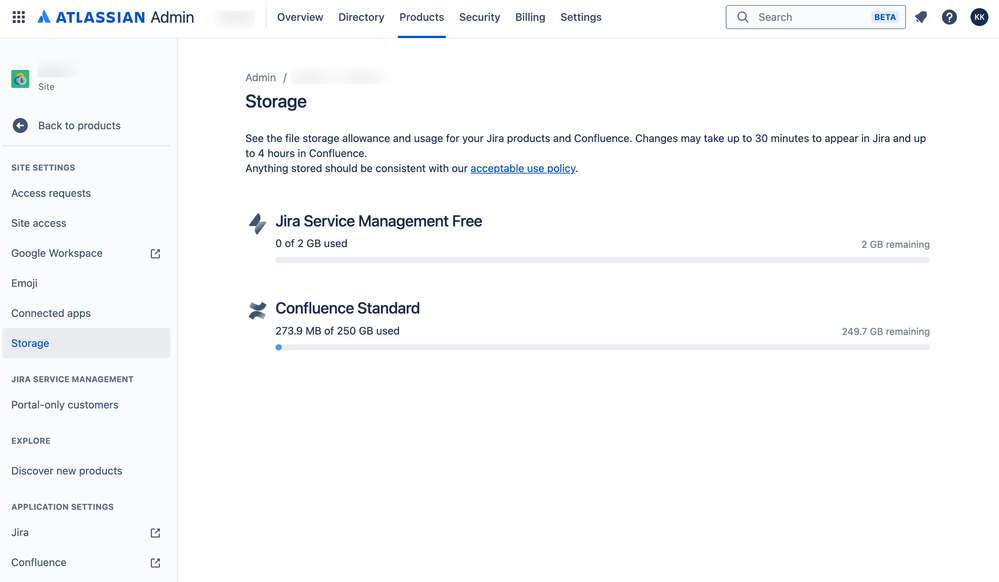Click the Back to products arrow icon
The image size is (999, 582).
[x=20, y=126]
